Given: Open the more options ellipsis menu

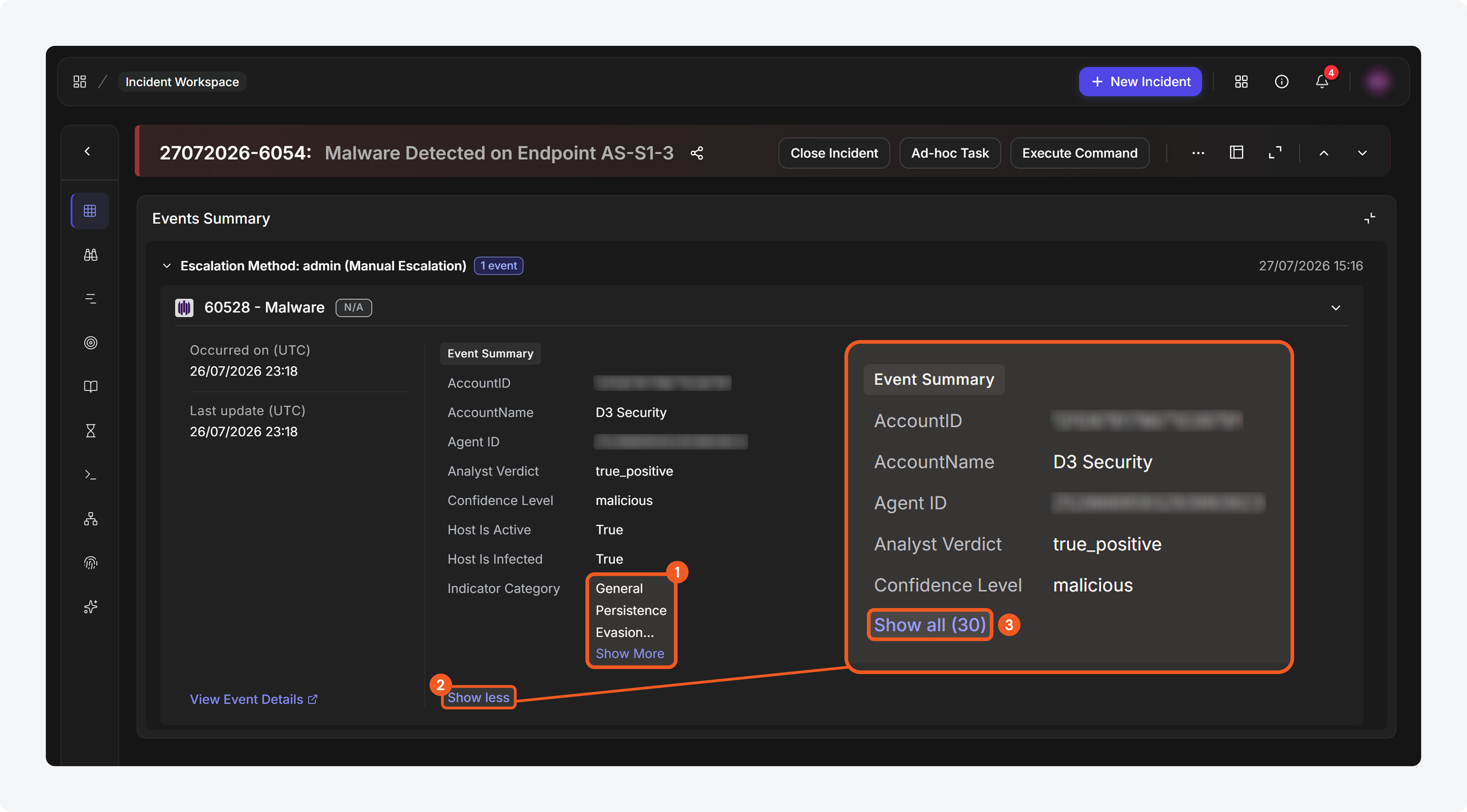Looking at the screenshot, I should point(1198,153).
